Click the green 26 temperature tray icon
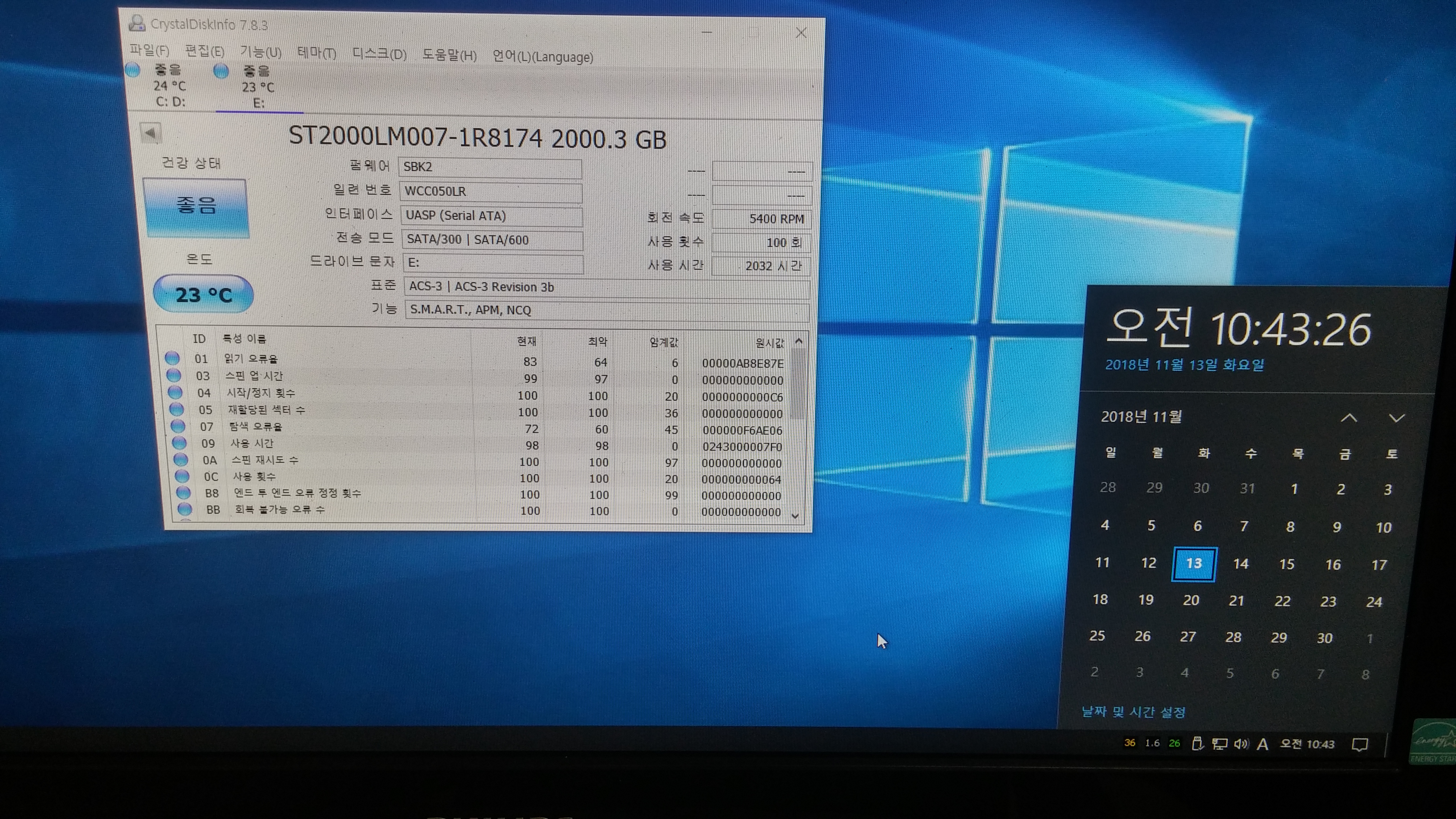 click(x=1175, y=743)
